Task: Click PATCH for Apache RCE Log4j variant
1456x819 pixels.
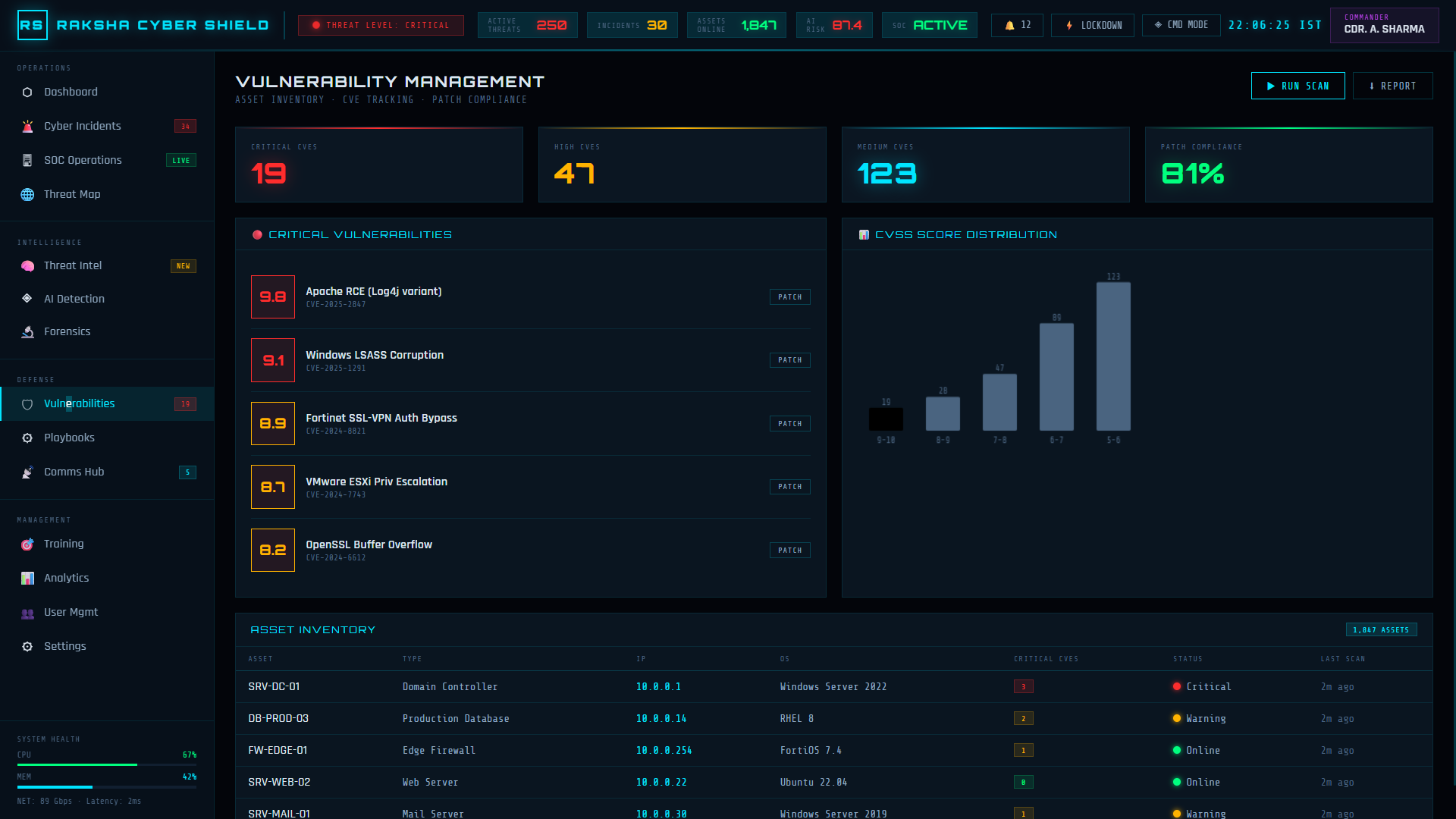Action: (789, 297)
